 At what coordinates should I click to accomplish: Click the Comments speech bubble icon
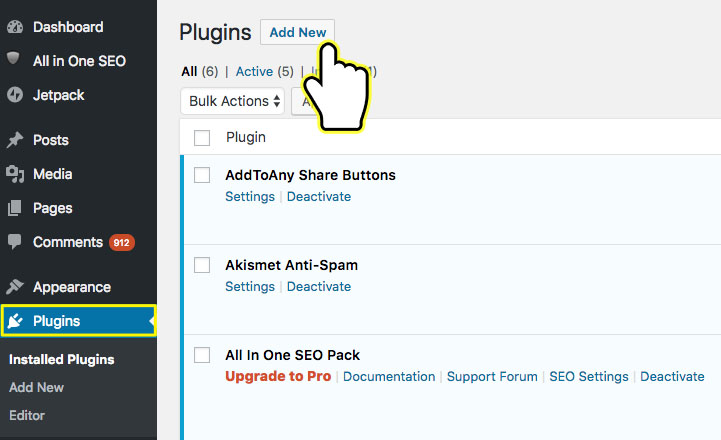click(15, 242)
